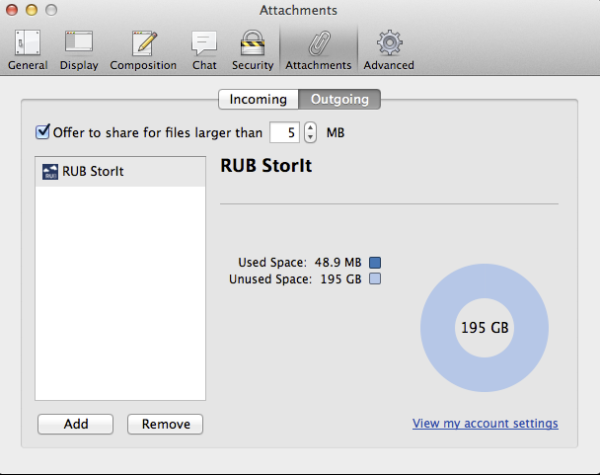
Task: Click the file size MB input field
Action: [x=284, y=132]
